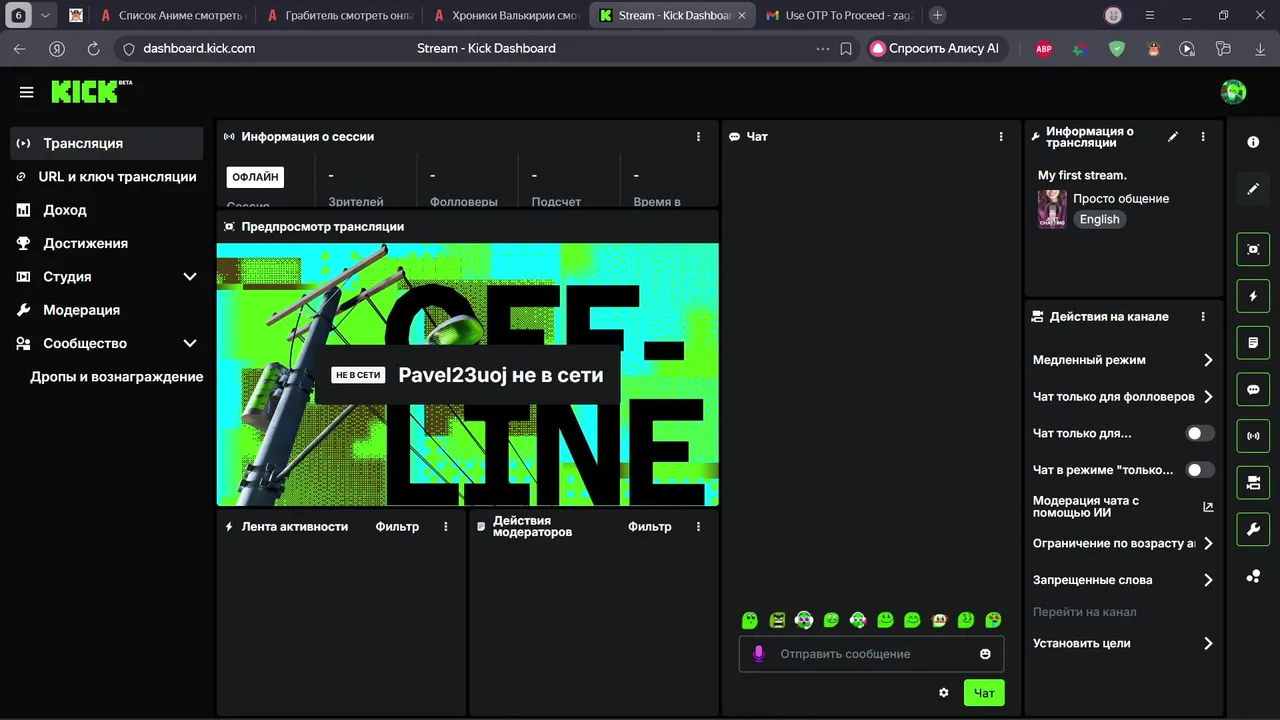Select Трансляция in sidebar
This screenshot has width=1280, height=720.
[x=107, y=143]
